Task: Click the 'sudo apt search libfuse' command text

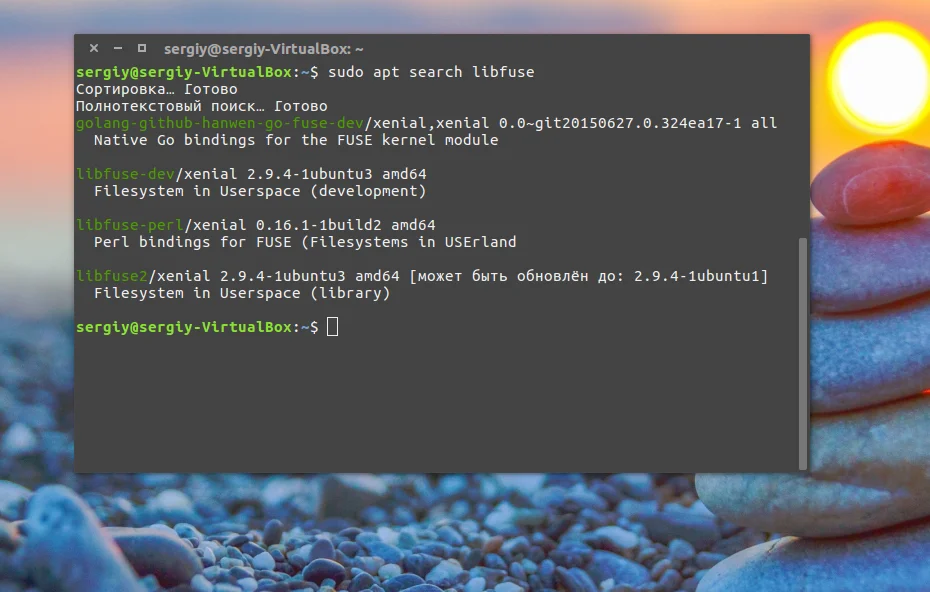Action: coord(431,72)
